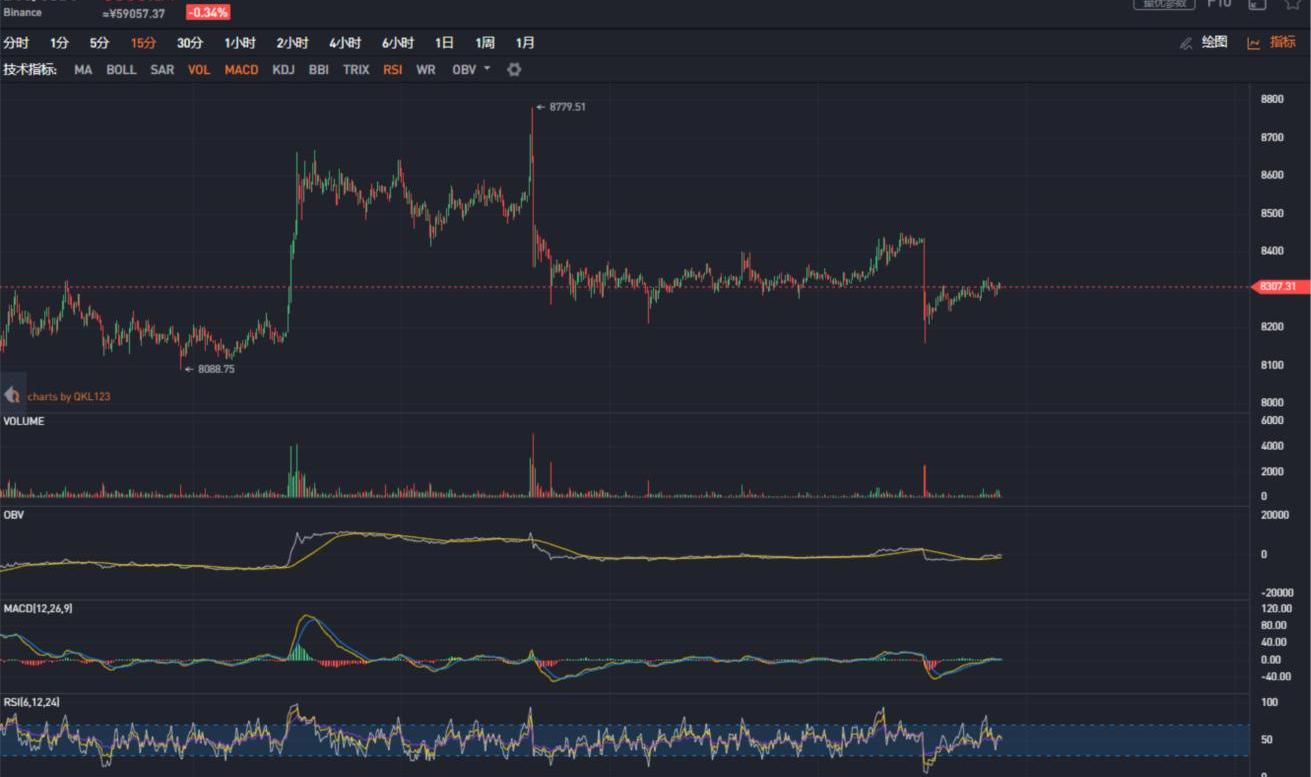Select the 5分 timeframe tab
This screenshot has height=777, width=1311.
coord(99,43)
